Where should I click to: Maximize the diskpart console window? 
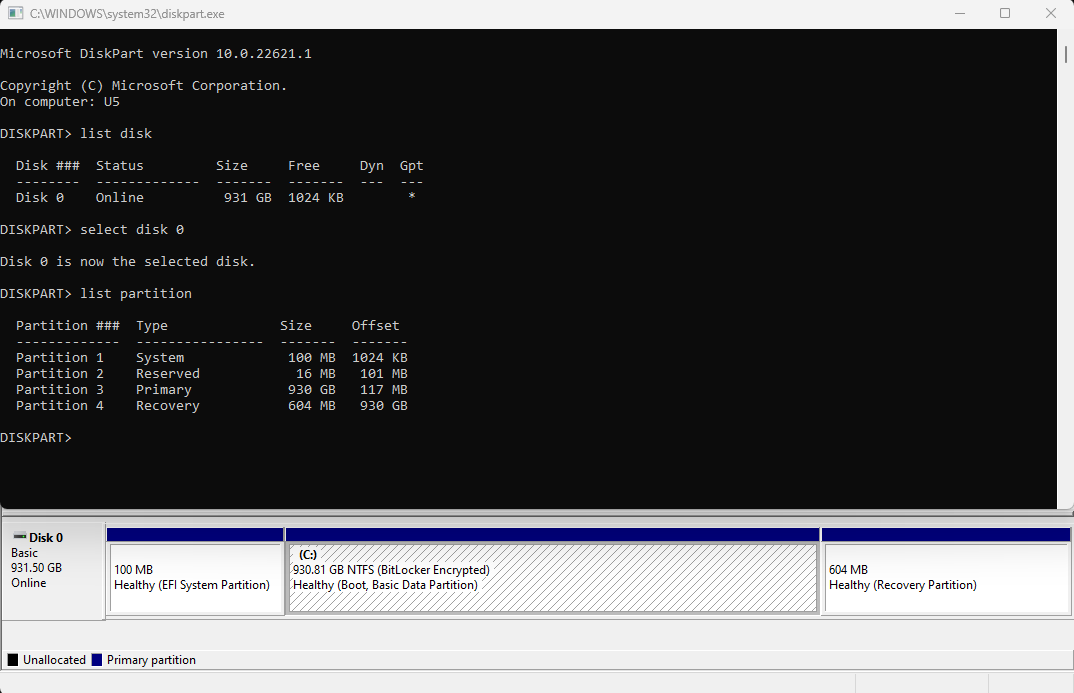[x=1005, y=13]
